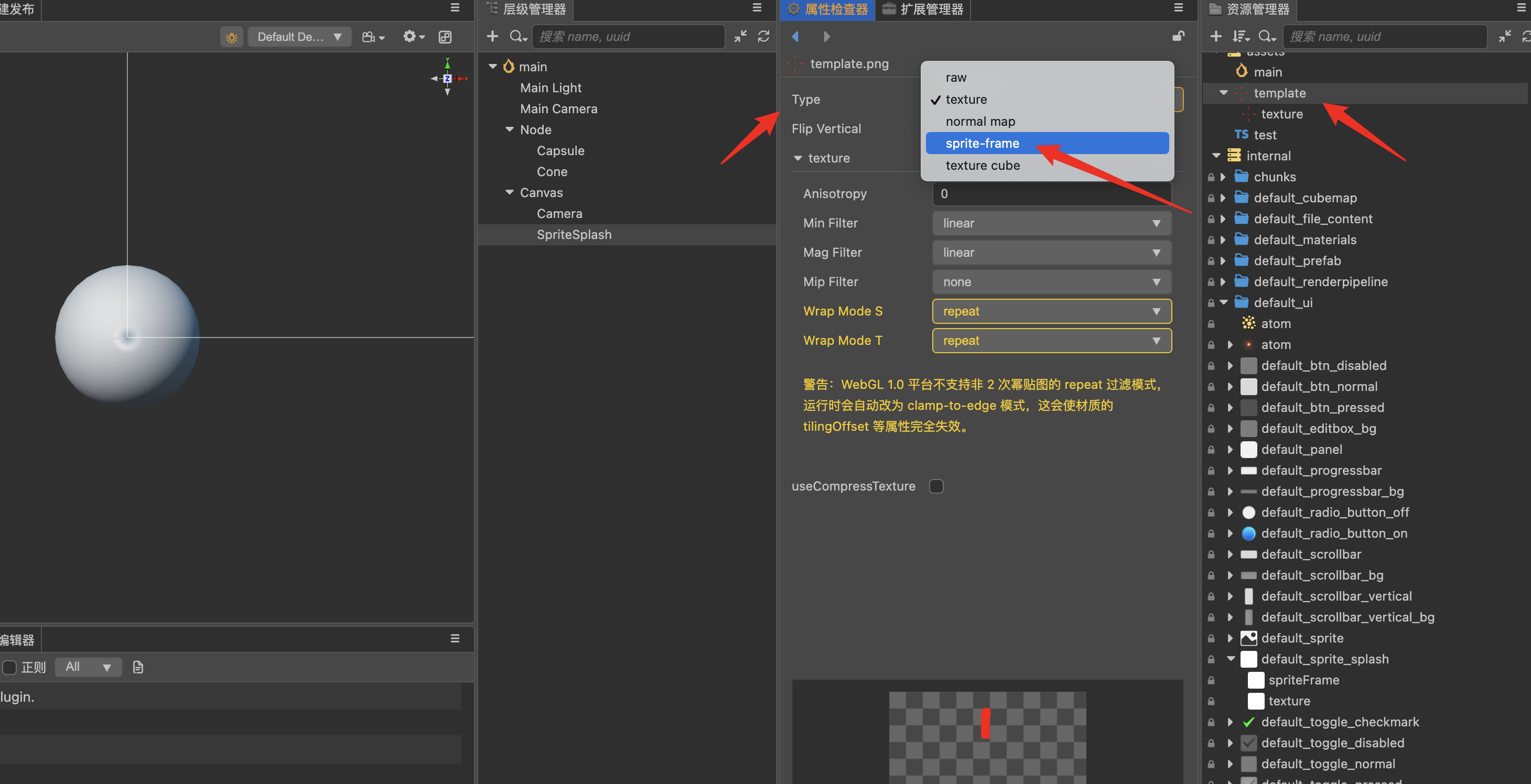Toggle the 正则 regex checkbox
The image size is (1531, 784).
9,667
